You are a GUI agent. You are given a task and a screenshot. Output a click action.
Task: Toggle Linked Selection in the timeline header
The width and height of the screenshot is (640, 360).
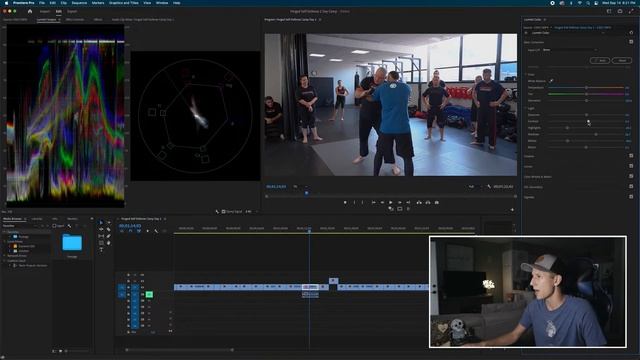(139, 231)
